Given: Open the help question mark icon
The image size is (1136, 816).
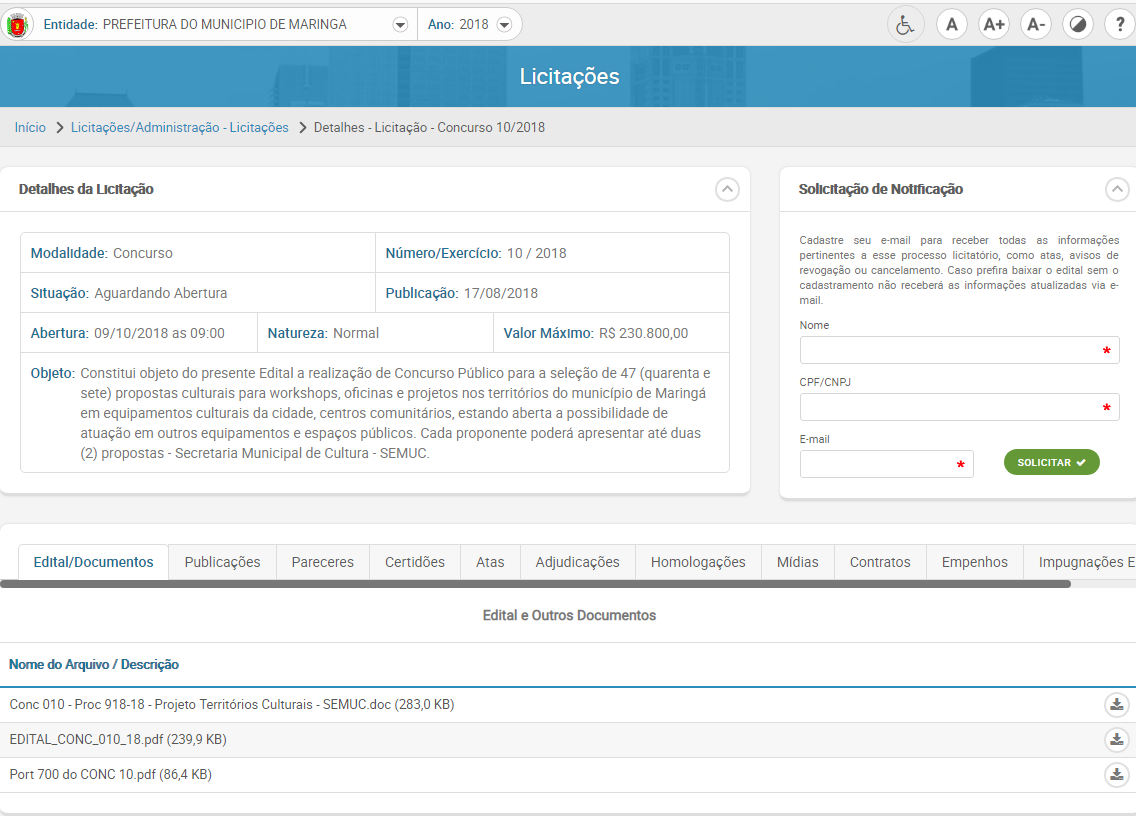Looking at the screenshot, I should pyautogui.click(x=1119, y=24).
